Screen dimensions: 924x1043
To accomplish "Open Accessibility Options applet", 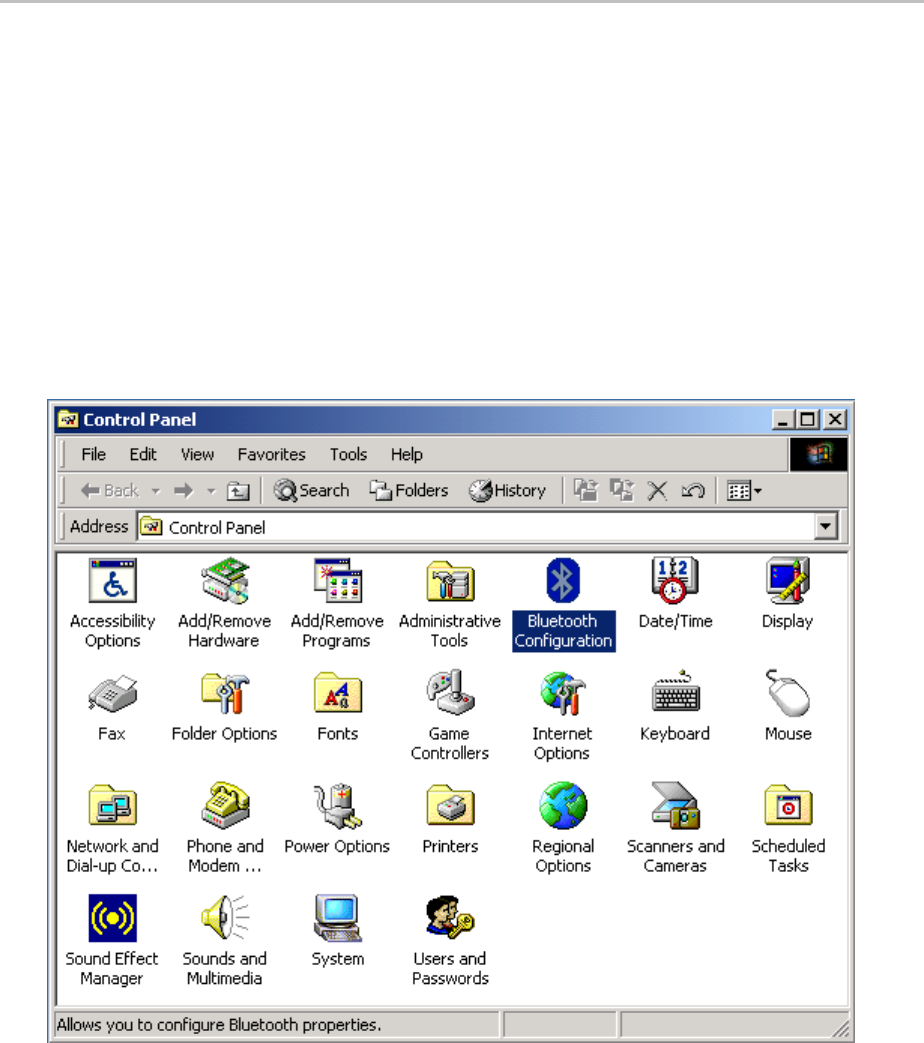I will tap(112, 581).
